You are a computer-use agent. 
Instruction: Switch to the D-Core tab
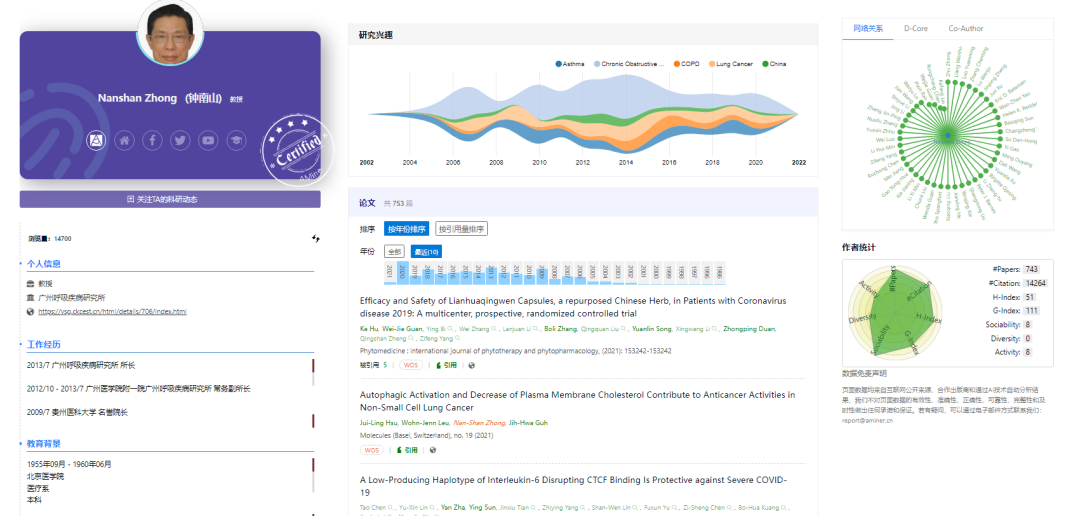914,28
